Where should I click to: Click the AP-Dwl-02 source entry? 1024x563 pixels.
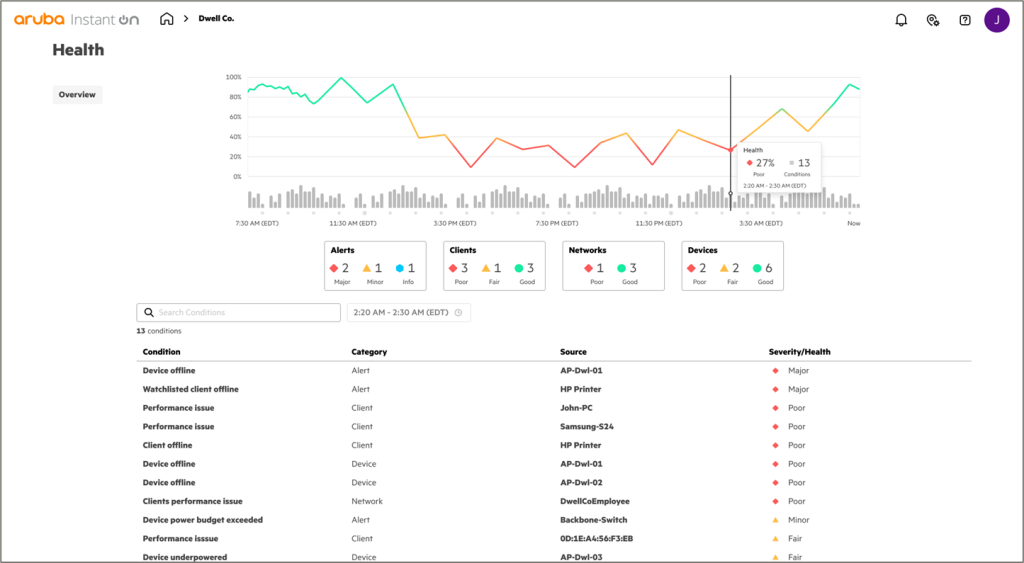(x=581, y=483)
